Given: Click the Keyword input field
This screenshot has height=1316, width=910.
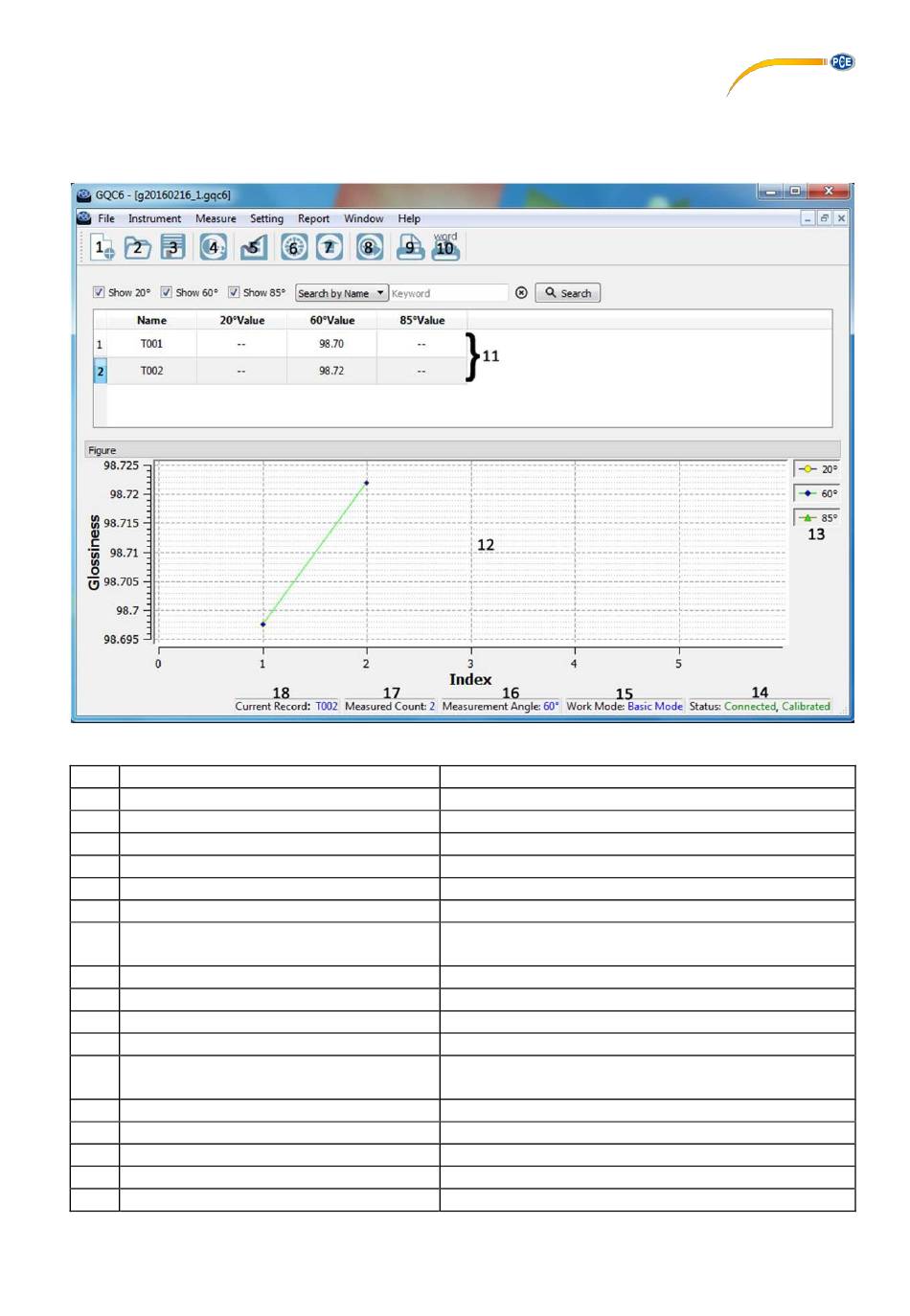Looking at the screenshot, I should 448,293.
